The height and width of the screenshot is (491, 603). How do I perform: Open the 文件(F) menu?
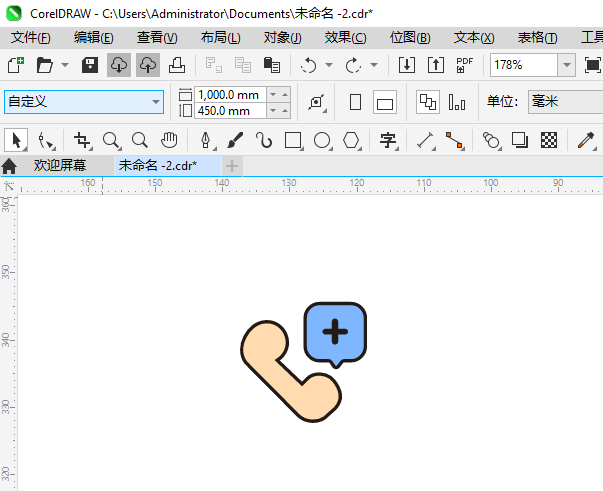point(31,38)
